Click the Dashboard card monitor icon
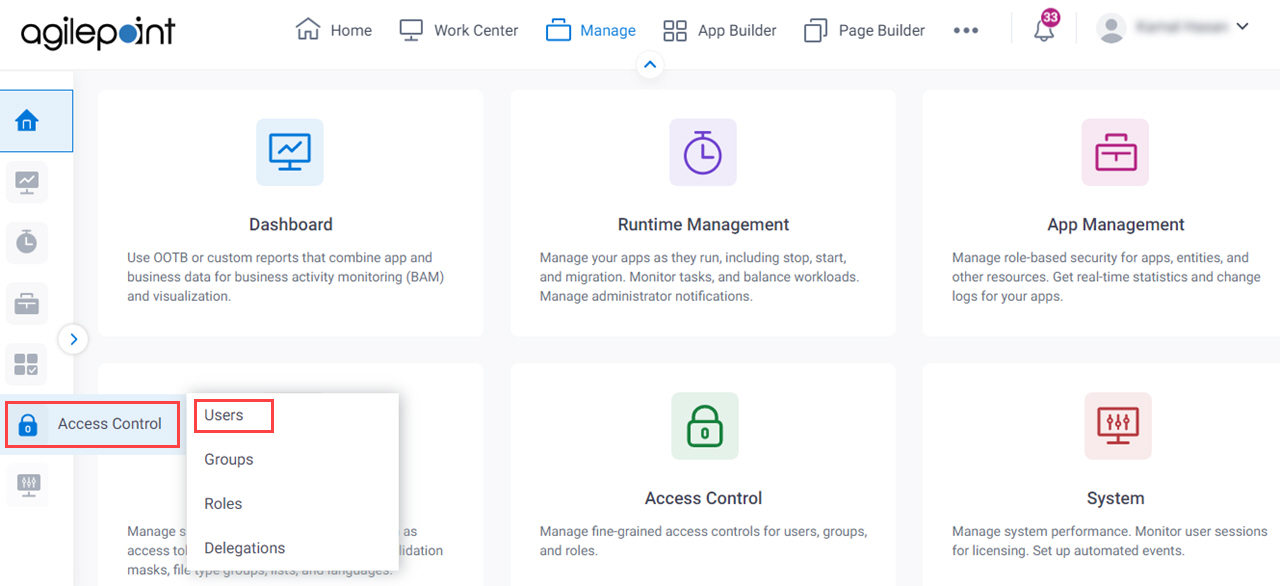 tap(290, 152)
